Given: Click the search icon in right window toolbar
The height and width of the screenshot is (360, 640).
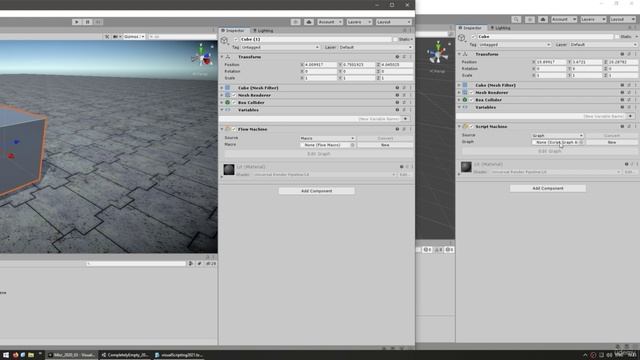Looking at the screenshot, I should tap(516, 19).
